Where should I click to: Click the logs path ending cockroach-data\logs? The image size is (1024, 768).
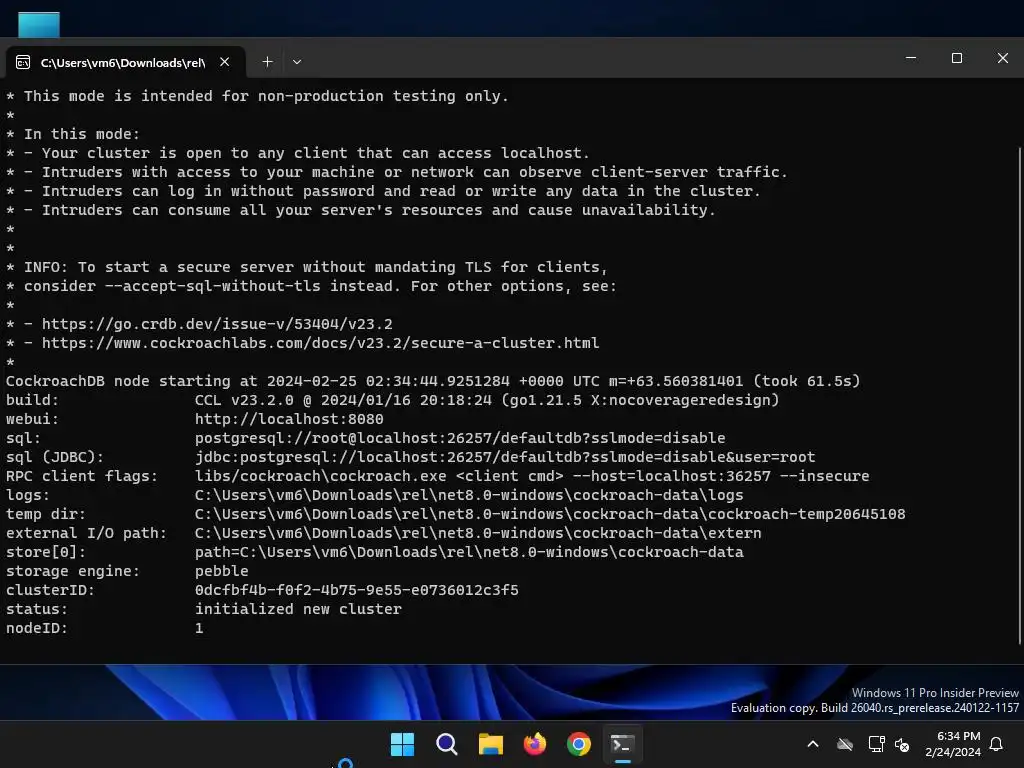pos(469,495)
